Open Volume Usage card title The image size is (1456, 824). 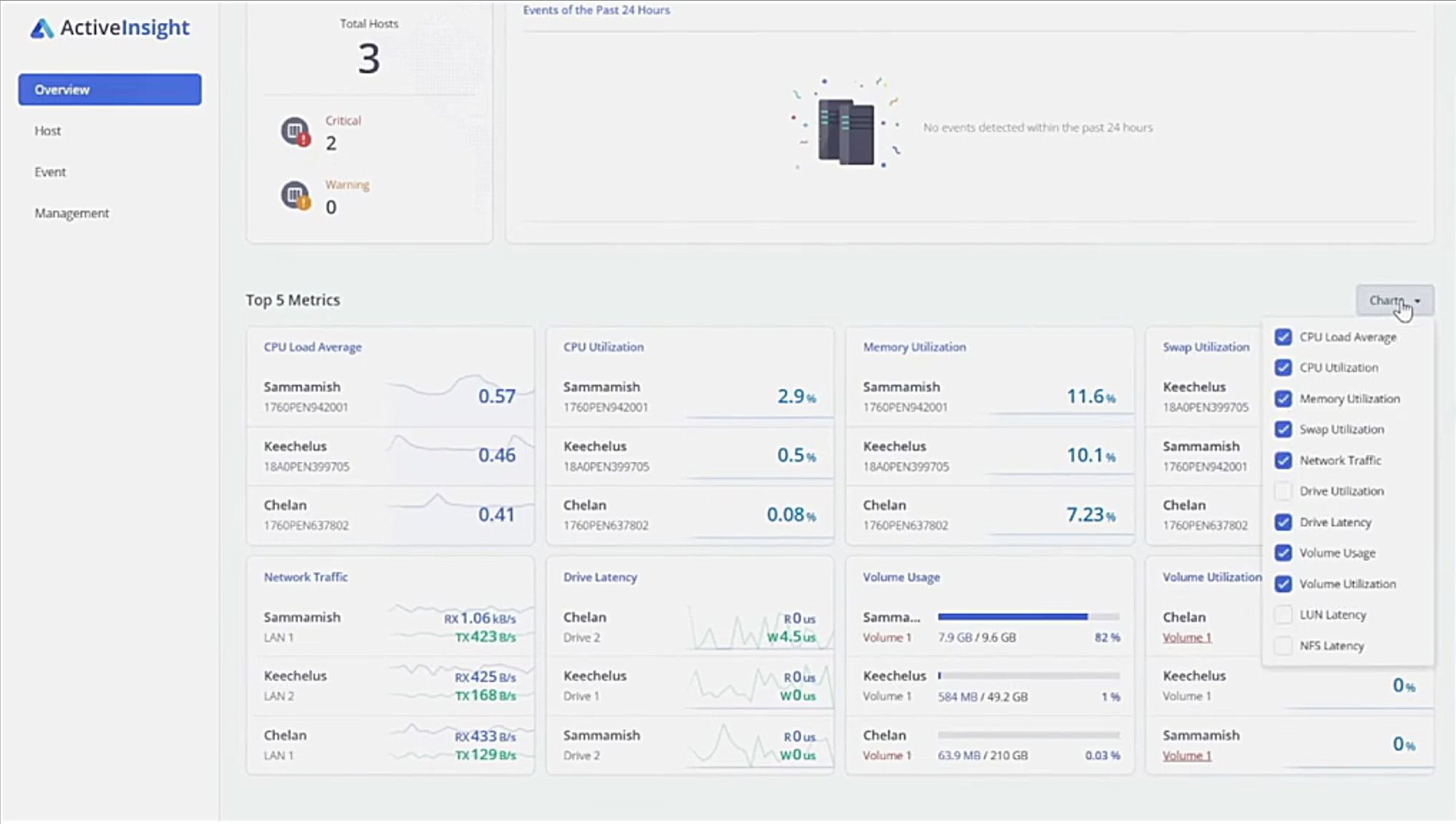click(901, 577)
